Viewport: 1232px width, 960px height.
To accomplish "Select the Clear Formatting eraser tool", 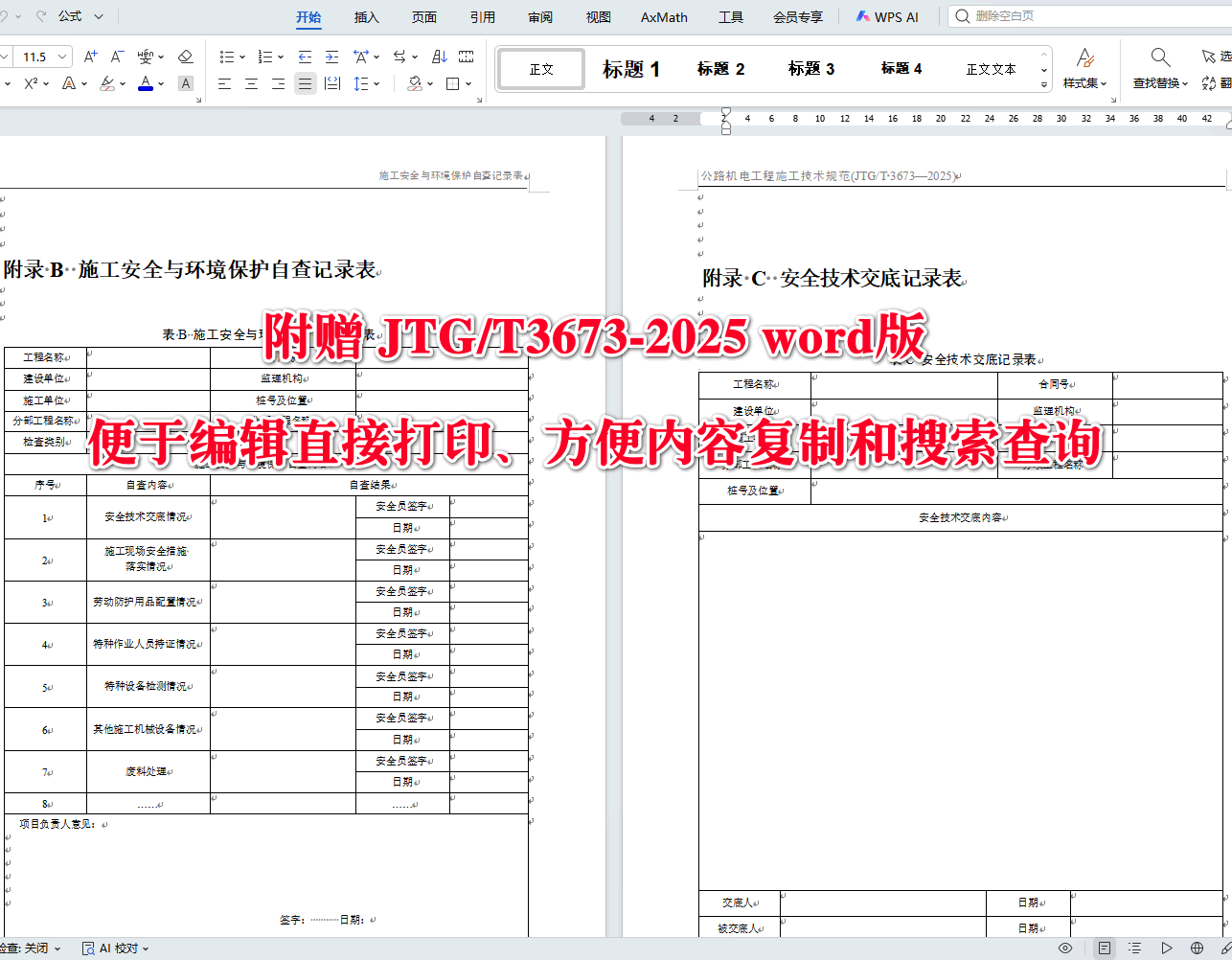I will (x=185, y=56).
